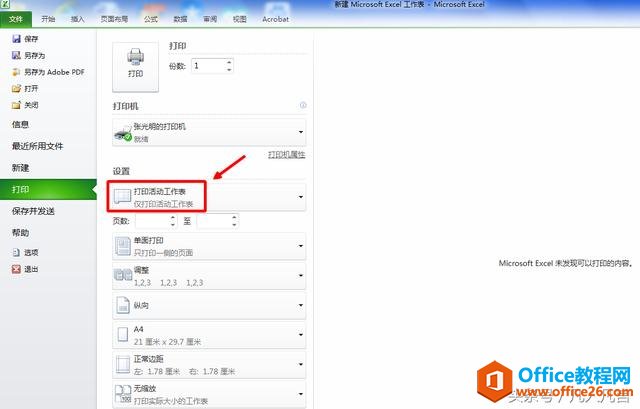The image size is (640, 409).
Task: Switch to the Page Layout (页面布局) tab
Action: coord(114,19)
